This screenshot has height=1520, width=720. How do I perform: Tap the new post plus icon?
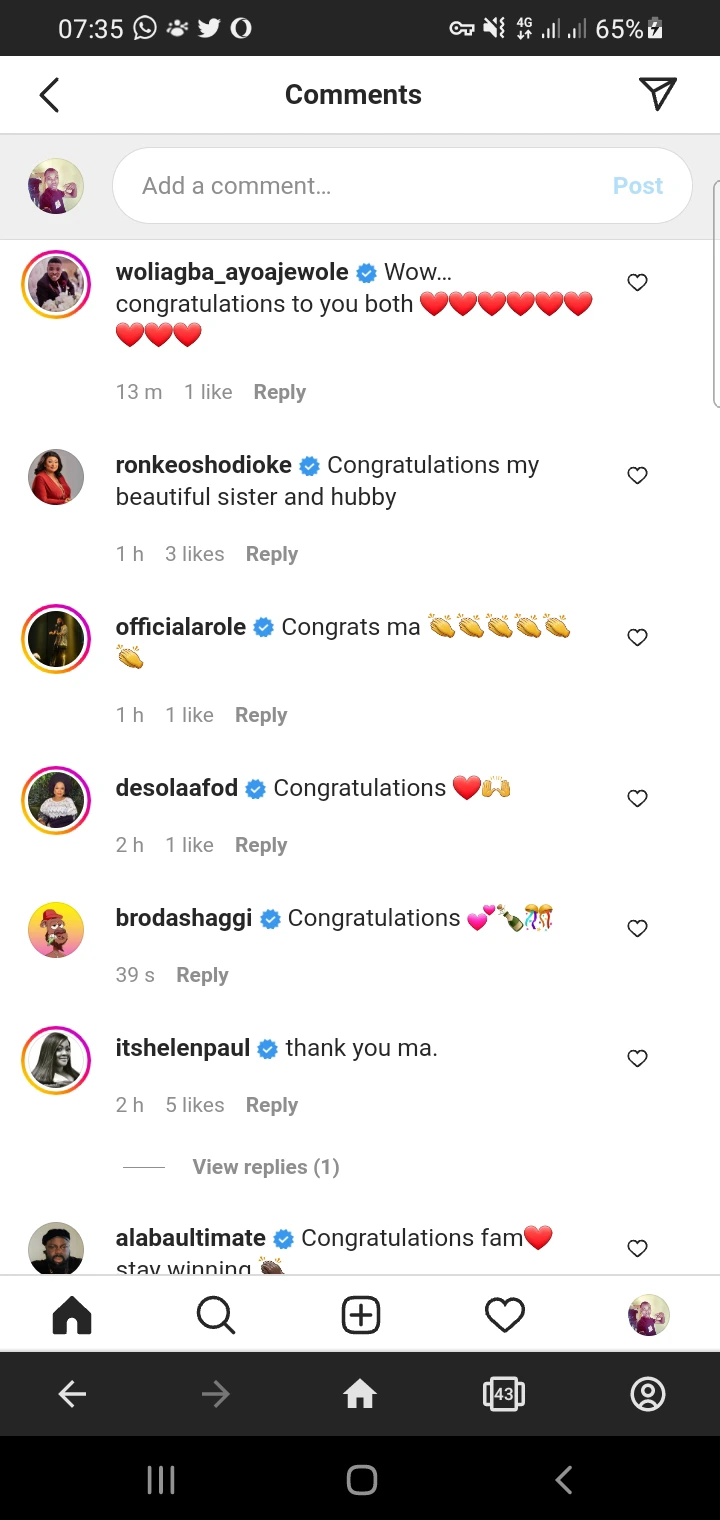click(361, 1315)
